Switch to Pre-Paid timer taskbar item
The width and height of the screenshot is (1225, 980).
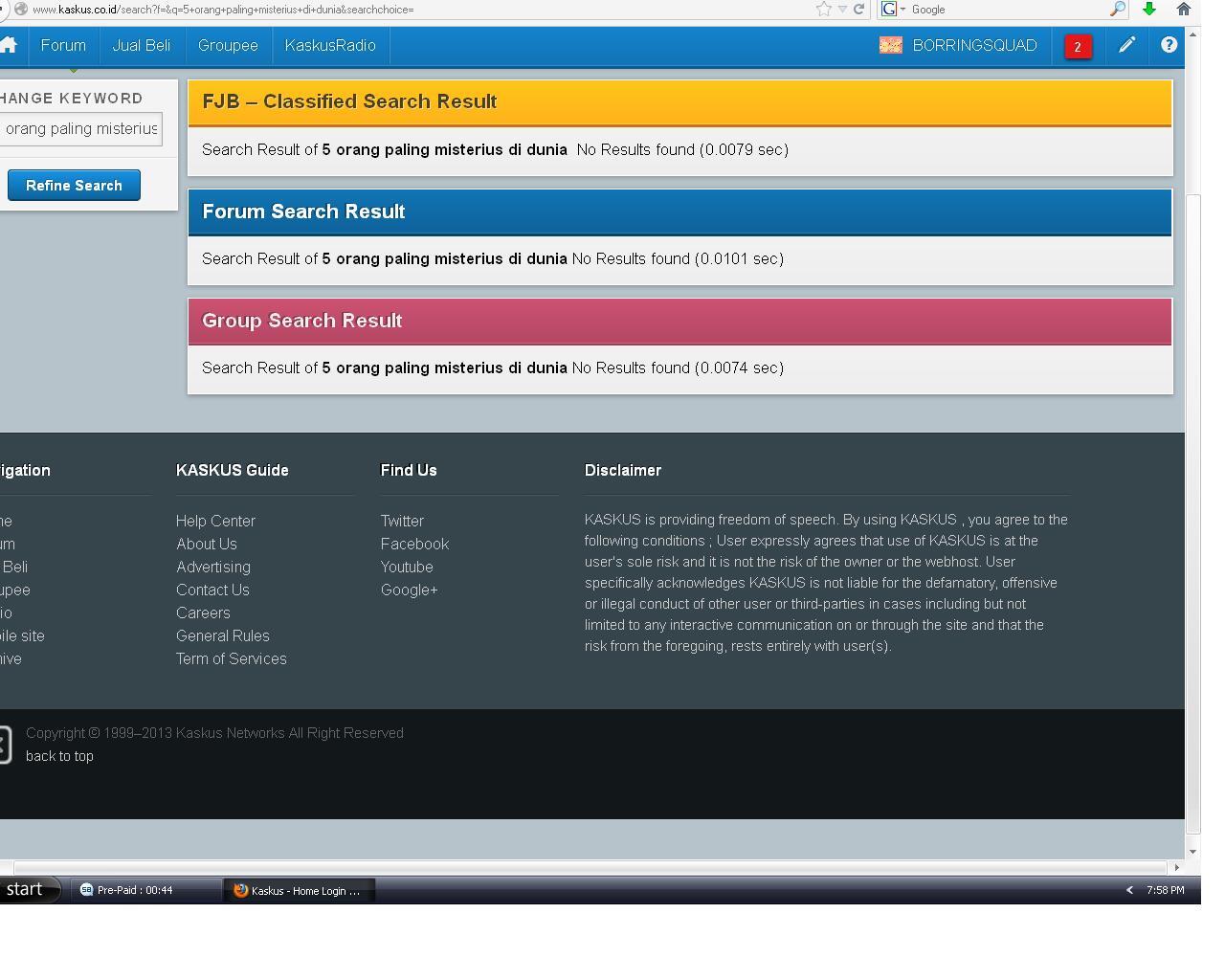[x=144, y=890]
